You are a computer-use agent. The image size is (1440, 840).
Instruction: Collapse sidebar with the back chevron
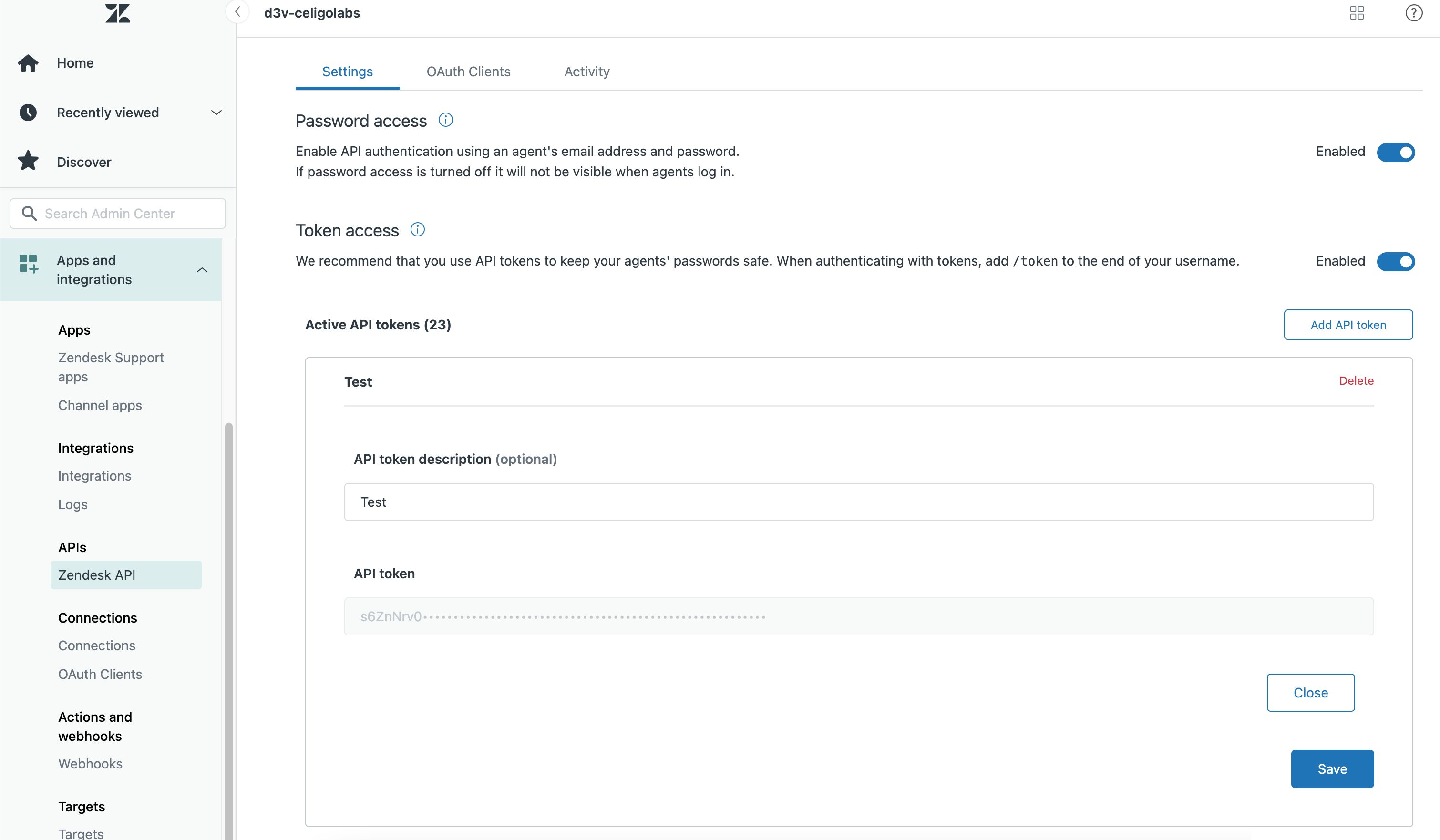click(238, 11)
